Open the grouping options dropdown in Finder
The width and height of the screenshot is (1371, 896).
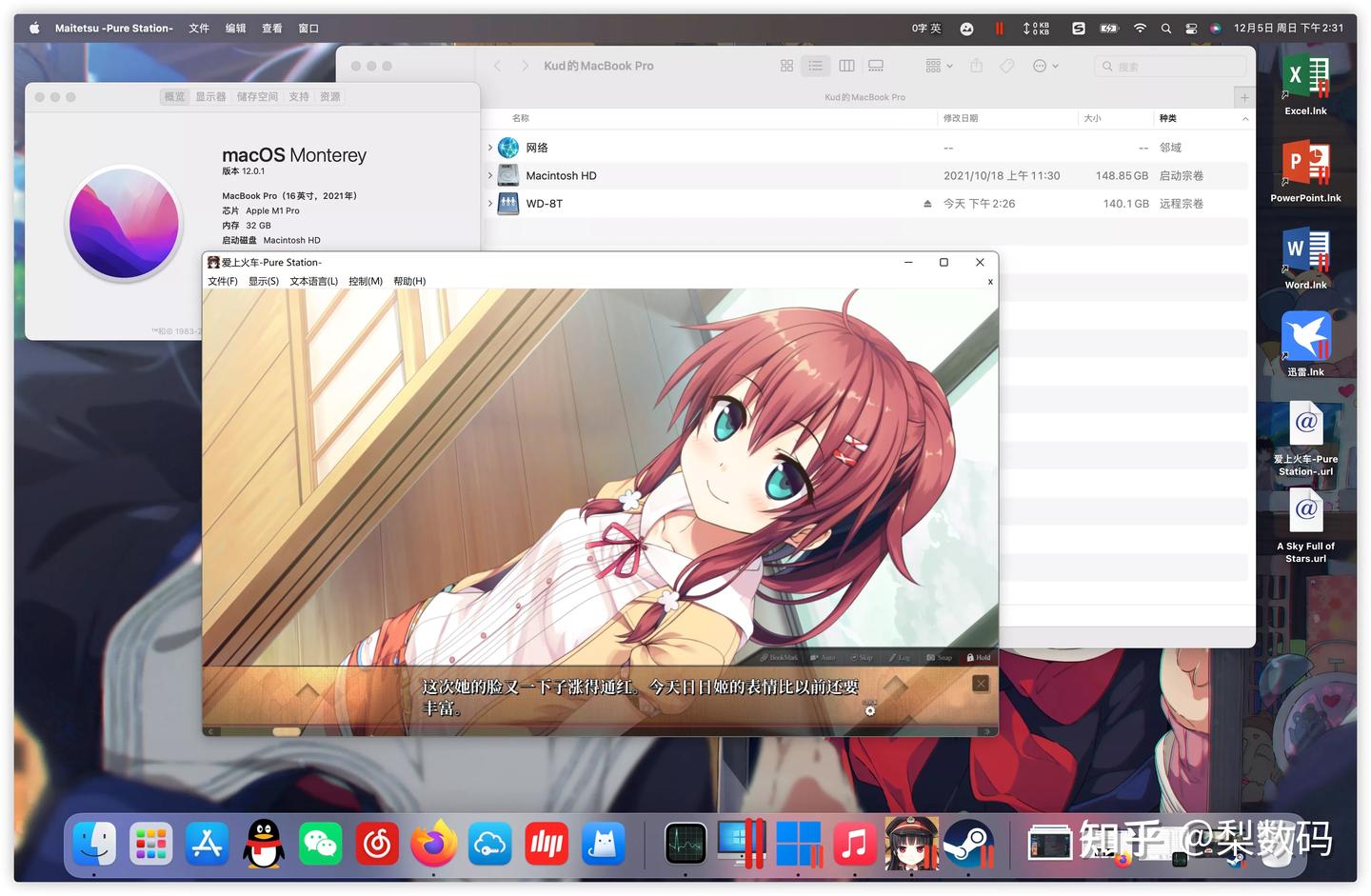point(938,66)
